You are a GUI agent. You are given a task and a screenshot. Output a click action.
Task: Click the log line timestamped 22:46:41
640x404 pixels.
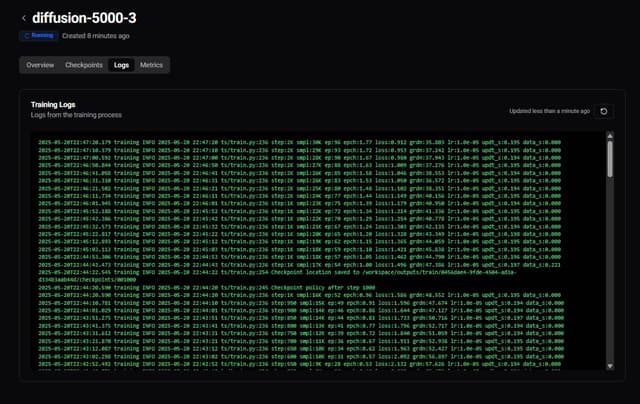[x=299, y=173]
